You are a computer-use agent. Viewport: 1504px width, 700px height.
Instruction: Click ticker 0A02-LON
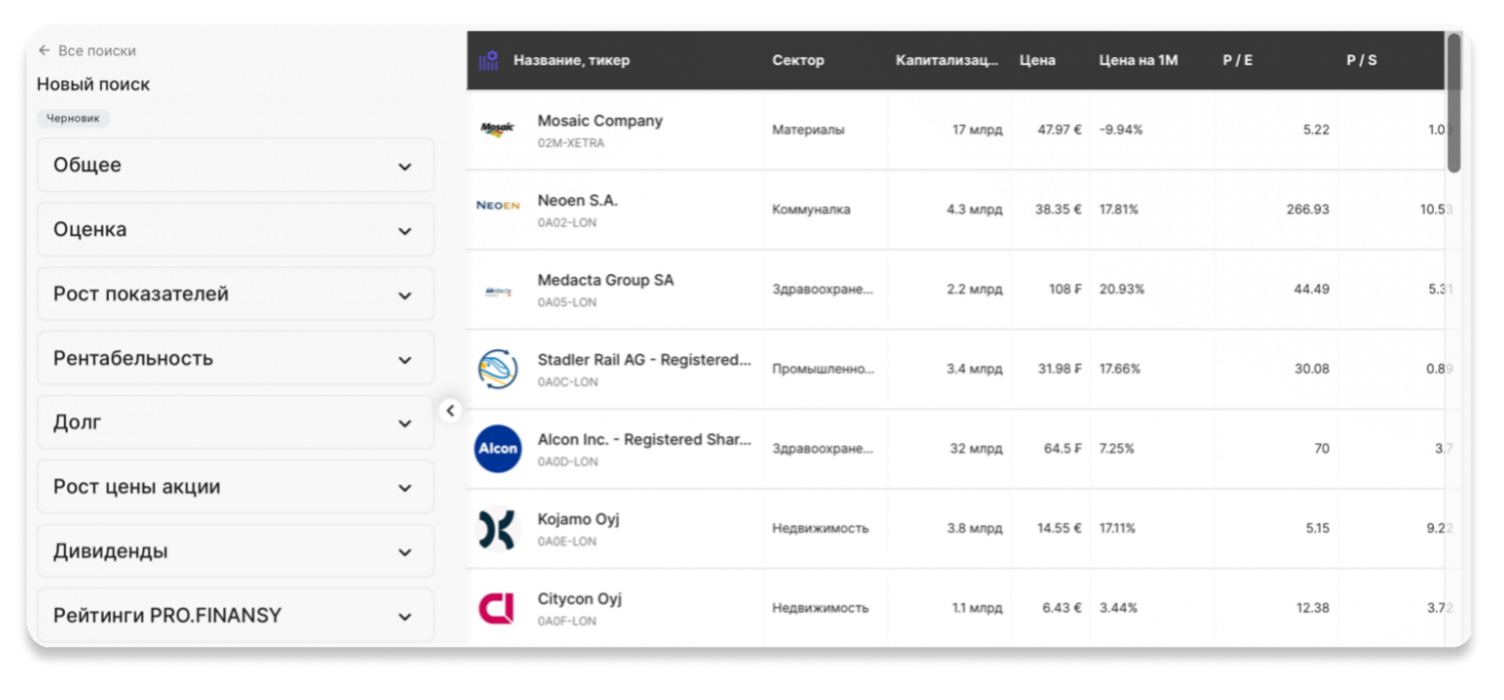(x=567, y=223)
